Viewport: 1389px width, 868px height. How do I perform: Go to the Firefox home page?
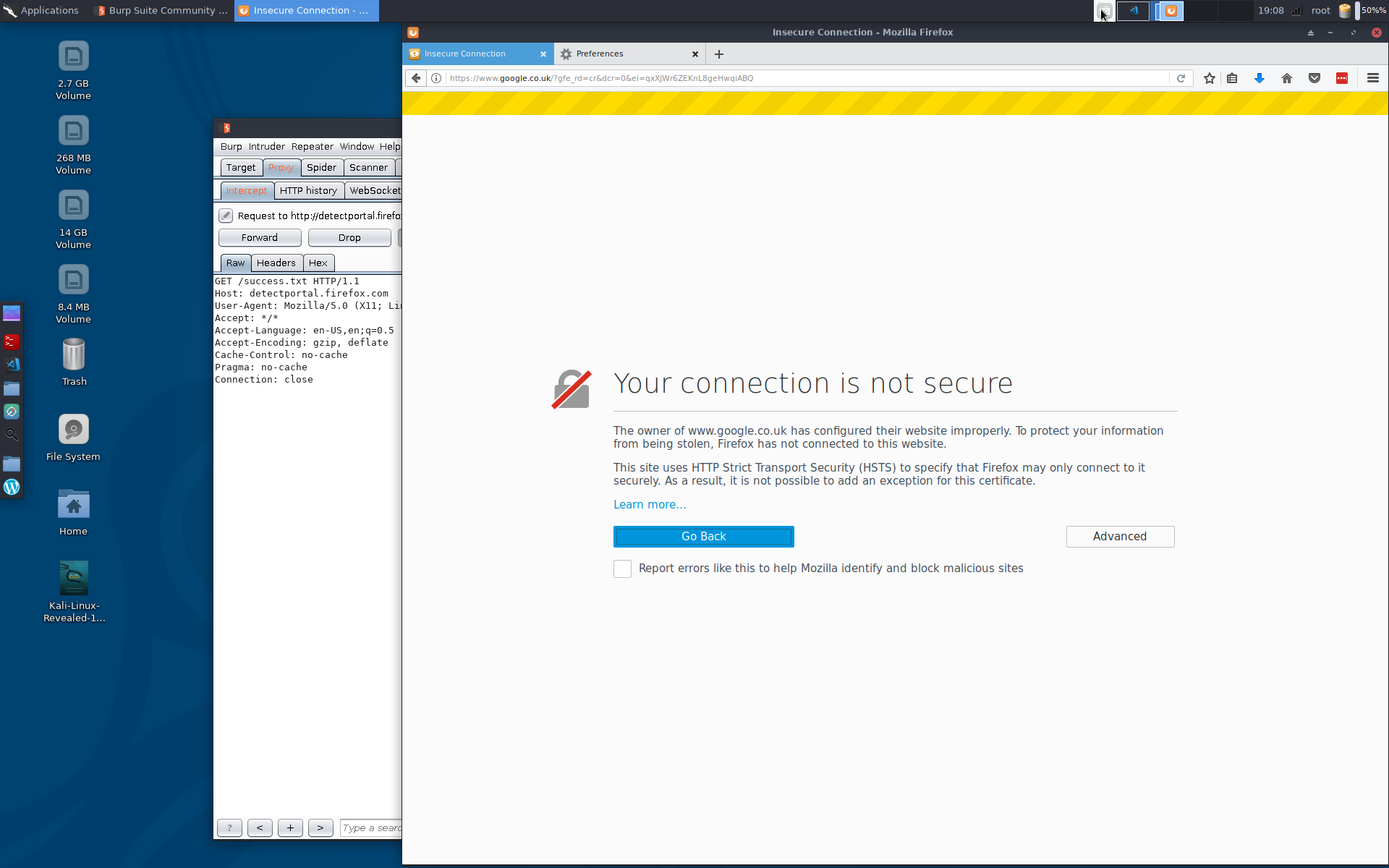click(x=1287, y=78)
